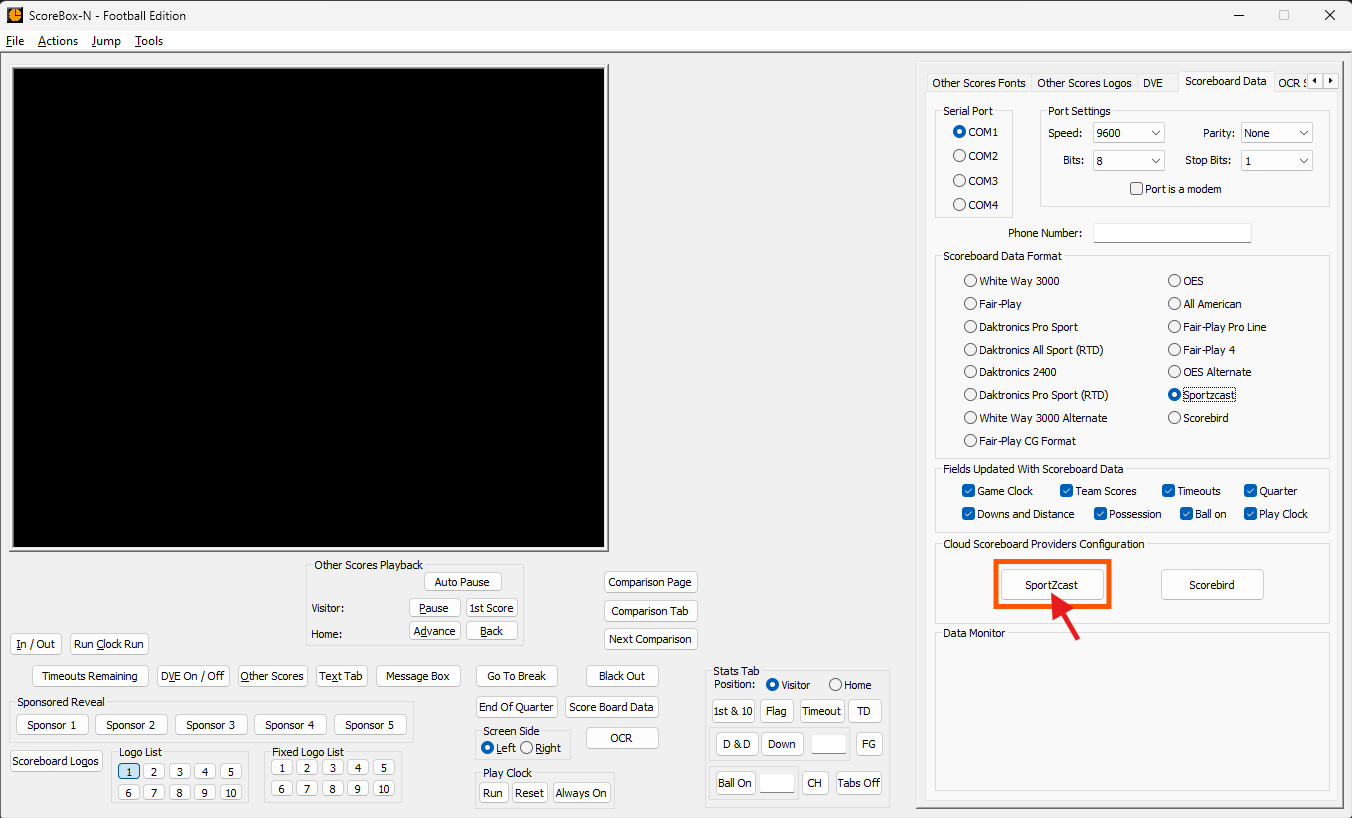Click the Go To Break button

click(517, 676)
